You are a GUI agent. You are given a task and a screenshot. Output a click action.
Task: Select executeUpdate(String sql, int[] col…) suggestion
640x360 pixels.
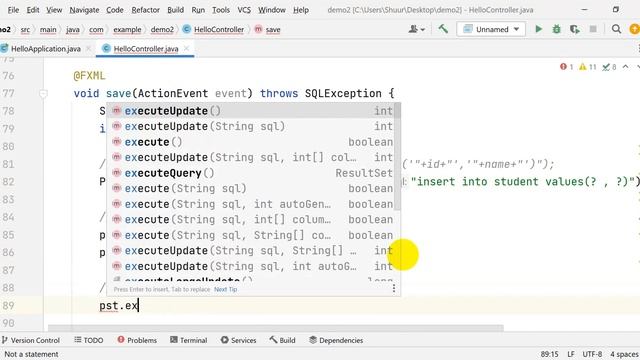pyautogui.click(x=251, y=157)
